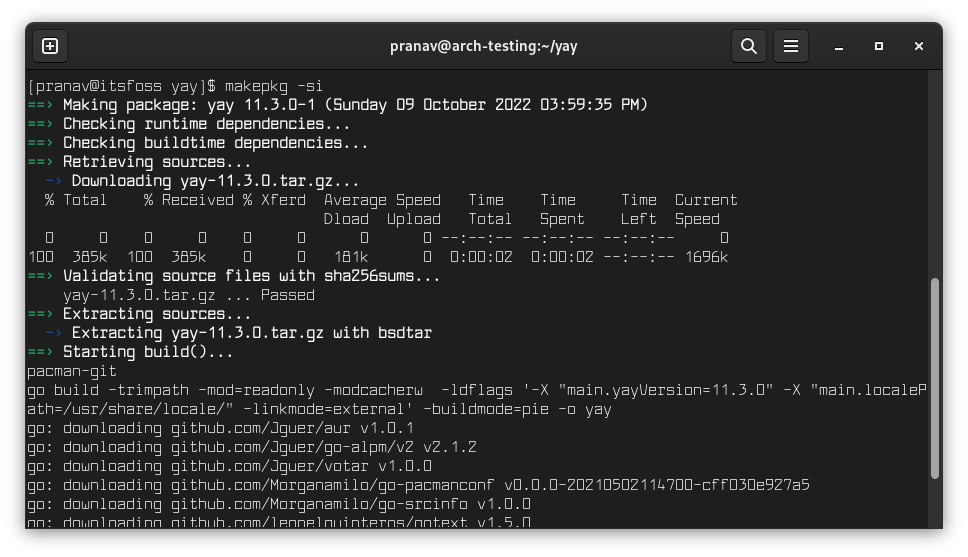Click the pacman-git output line
The height and width of the screenshot is (557, 968).
coord(72,371)
